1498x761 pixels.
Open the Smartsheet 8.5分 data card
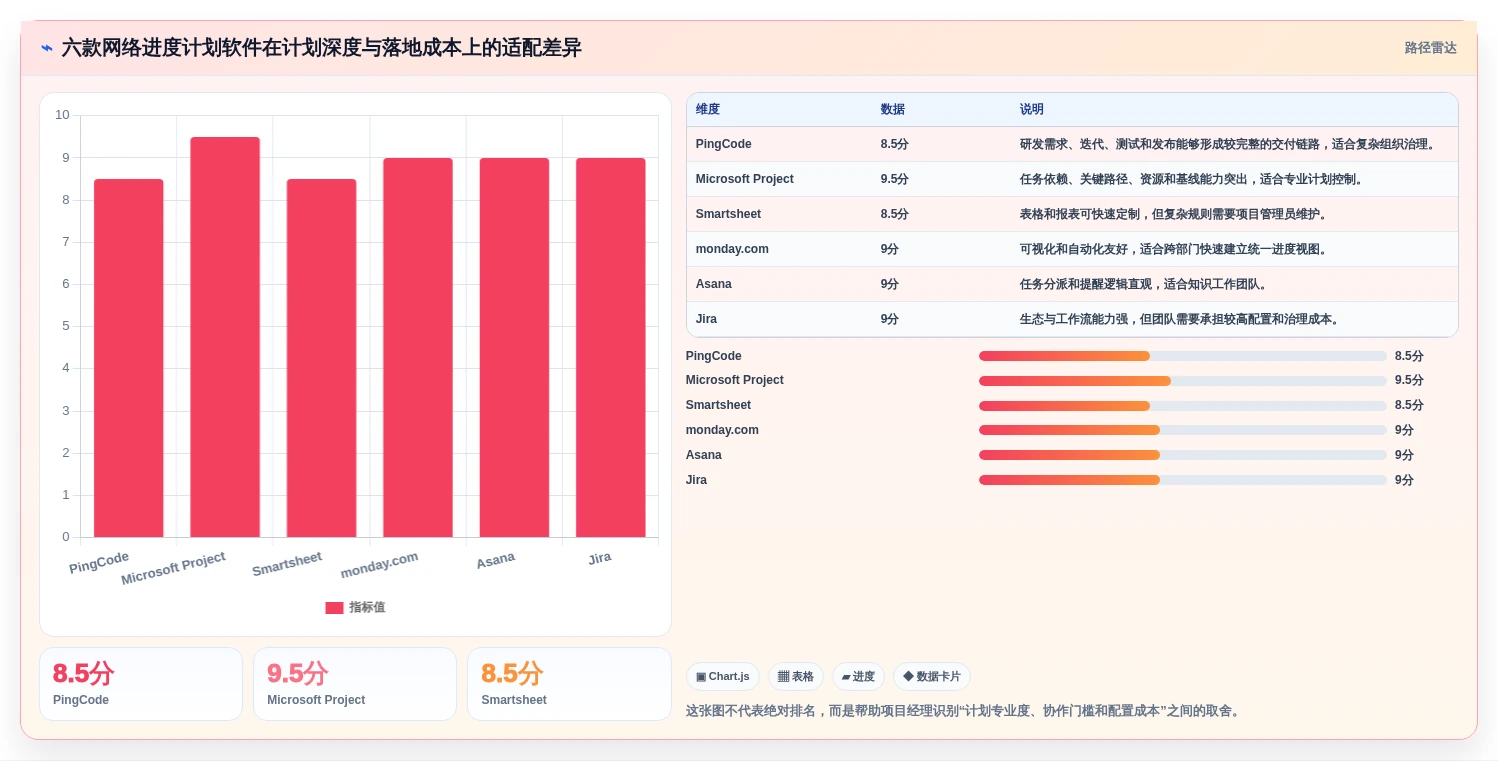[569, 684]
